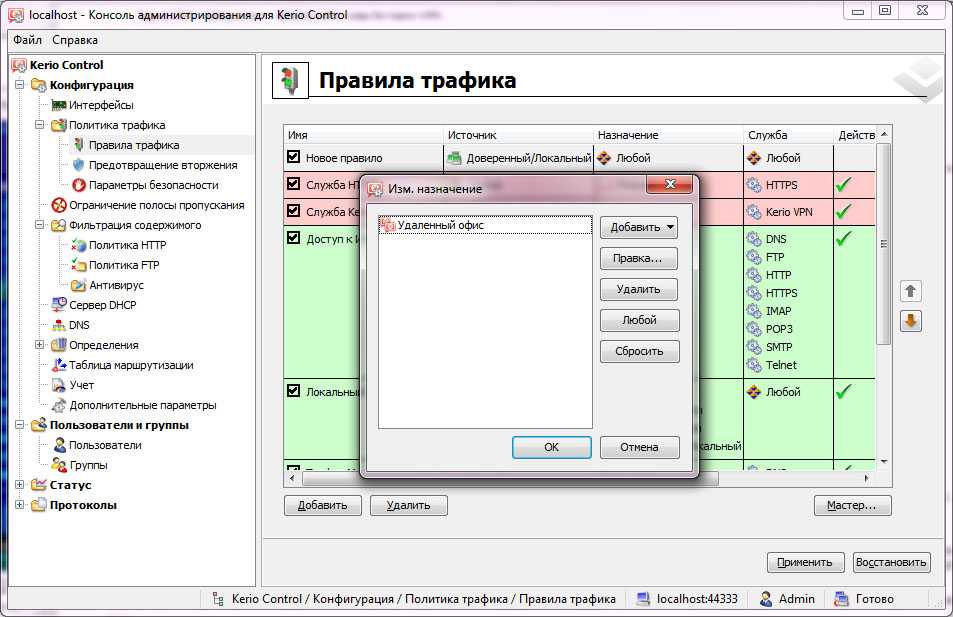
Task: Click the Пользователи user icon
Action: tap(60, 445)
